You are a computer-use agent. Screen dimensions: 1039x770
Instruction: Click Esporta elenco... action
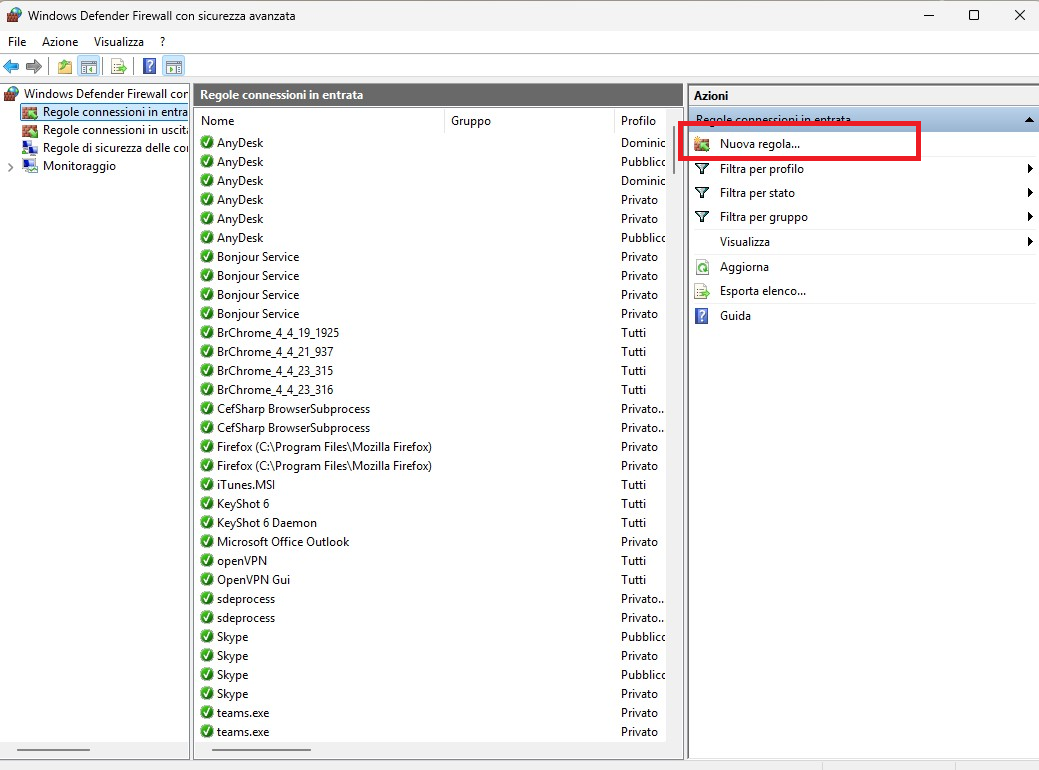tap(762, 291)
